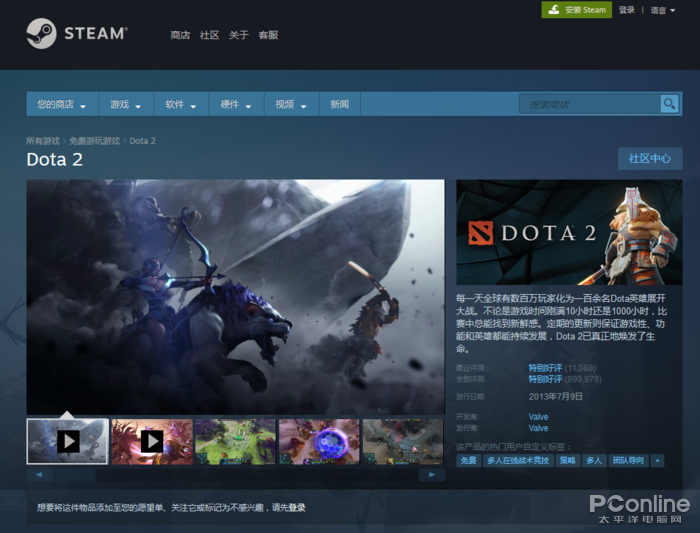Click the thumbnail strip scrollbar handle
Viewport: 700px width, 533px height.
tap(74, 475)
